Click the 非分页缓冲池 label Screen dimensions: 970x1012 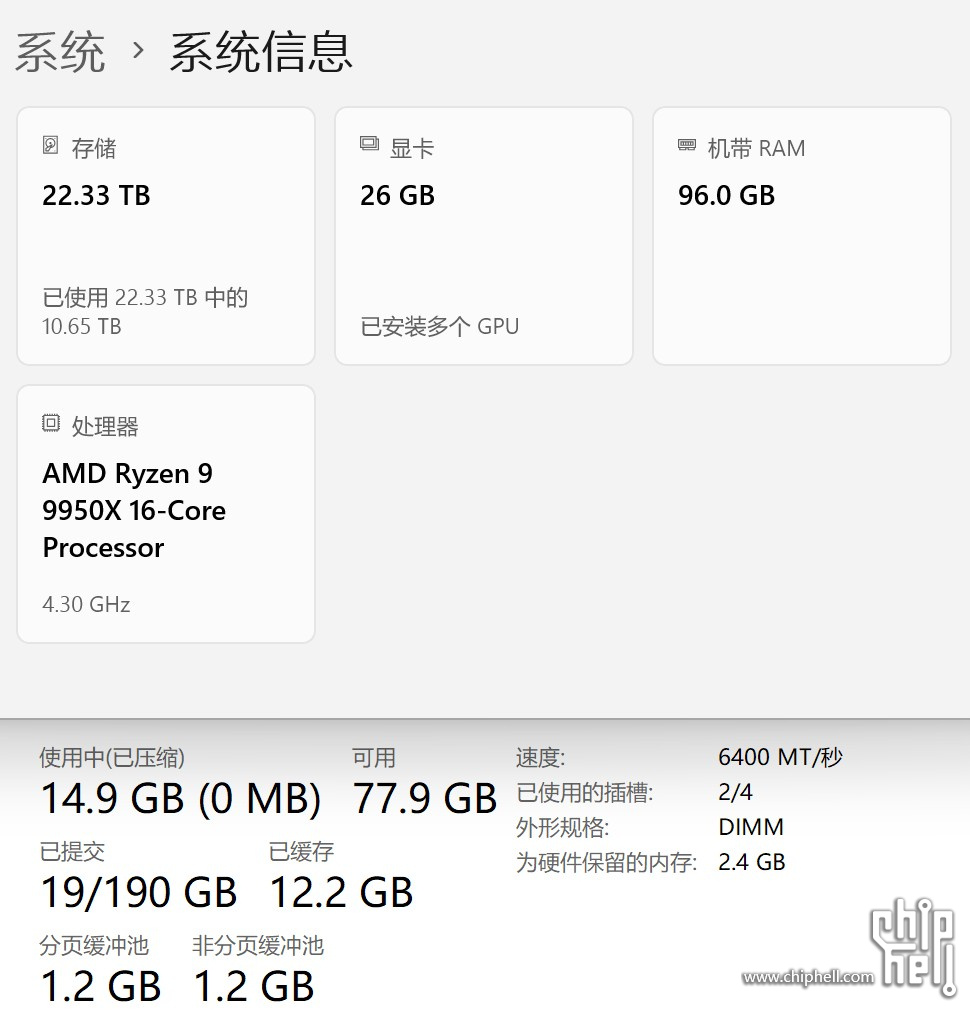click(x=258, y=946)
